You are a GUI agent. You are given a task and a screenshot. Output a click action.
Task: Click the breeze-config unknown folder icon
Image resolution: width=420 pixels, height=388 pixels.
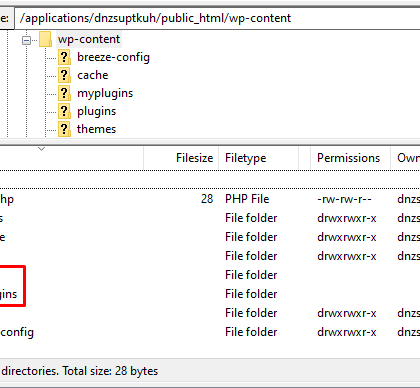tap(64, 57)
